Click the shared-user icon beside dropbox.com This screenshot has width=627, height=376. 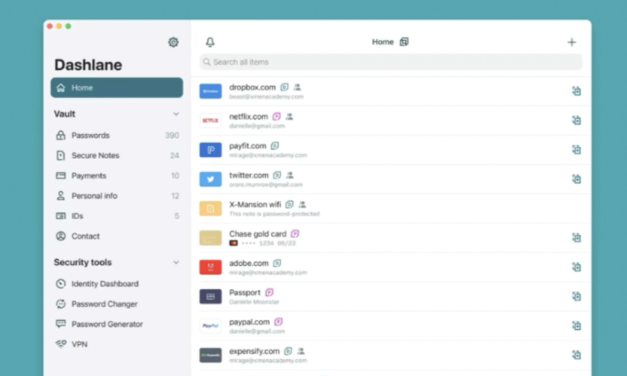(x=297, y=87)
